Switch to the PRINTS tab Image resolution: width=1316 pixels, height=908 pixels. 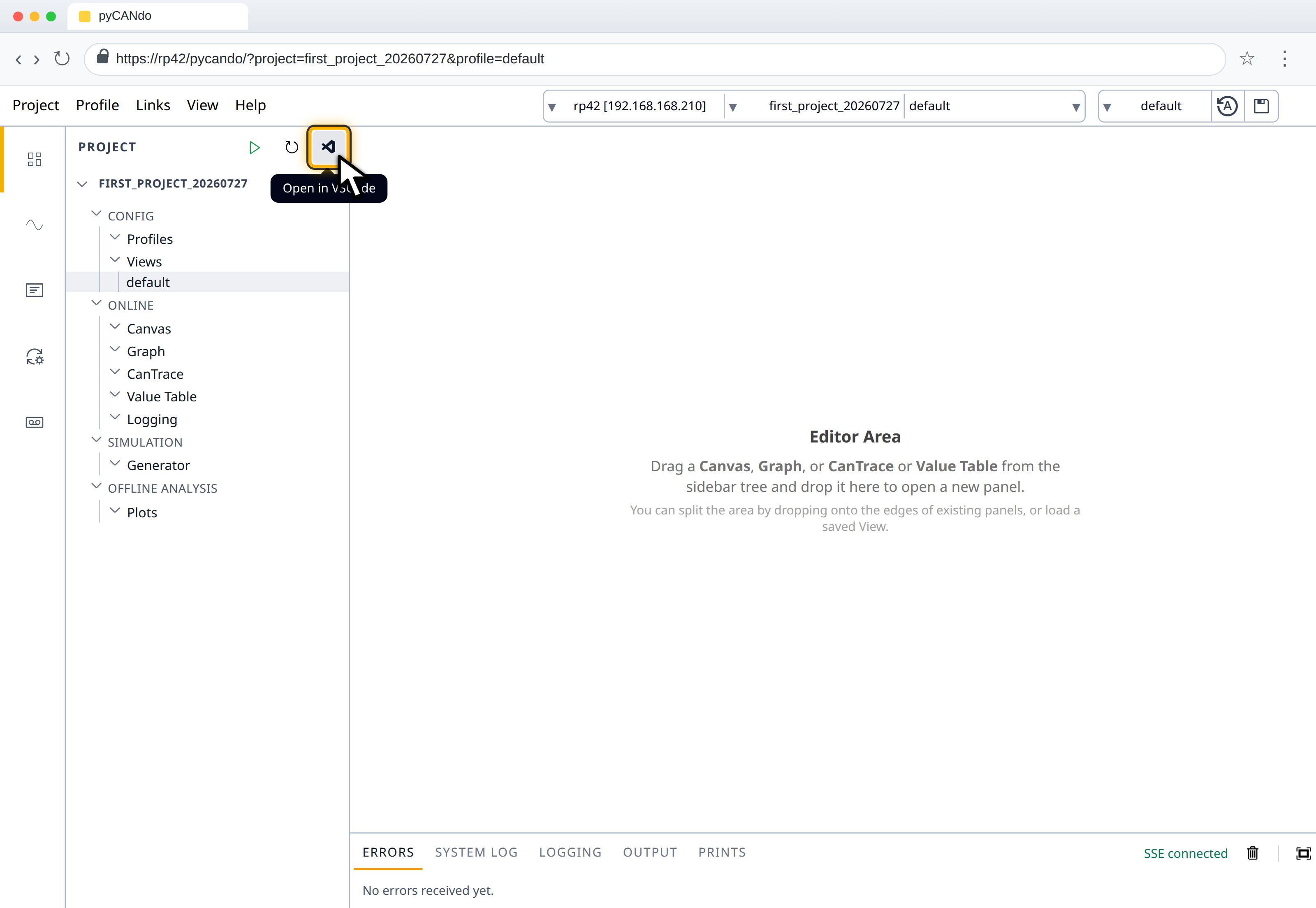click(722, 852)
